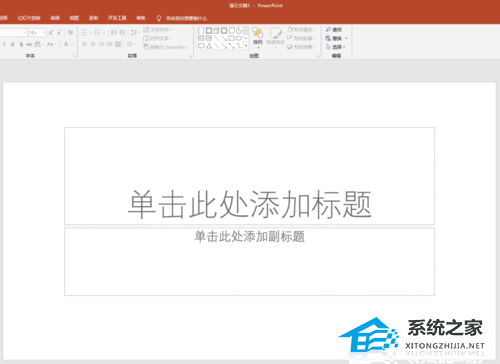Open 形状效果 (Shape Effects) menu
The width and height of the screenshot is (500, 364).
[x=301, y=47]
